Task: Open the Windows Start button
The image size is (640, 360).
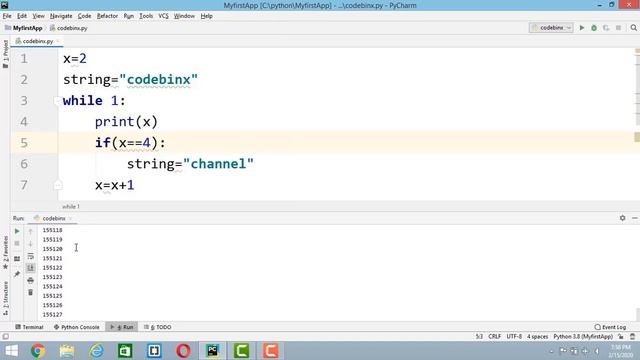Action: [11, 351]
